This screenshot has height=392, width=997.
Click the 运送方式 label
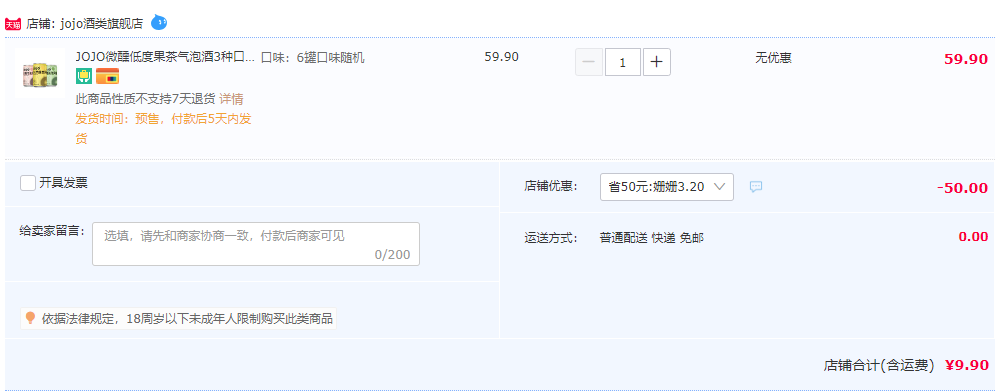551,238
